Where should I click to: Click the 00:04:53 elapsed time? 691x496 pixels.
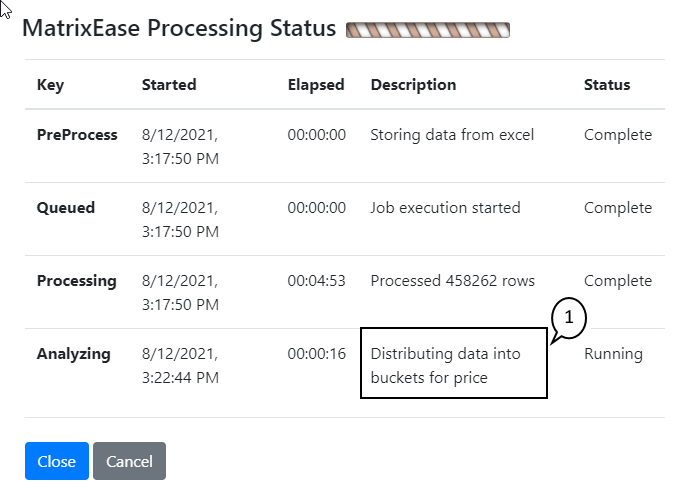[x=316, y=281]
